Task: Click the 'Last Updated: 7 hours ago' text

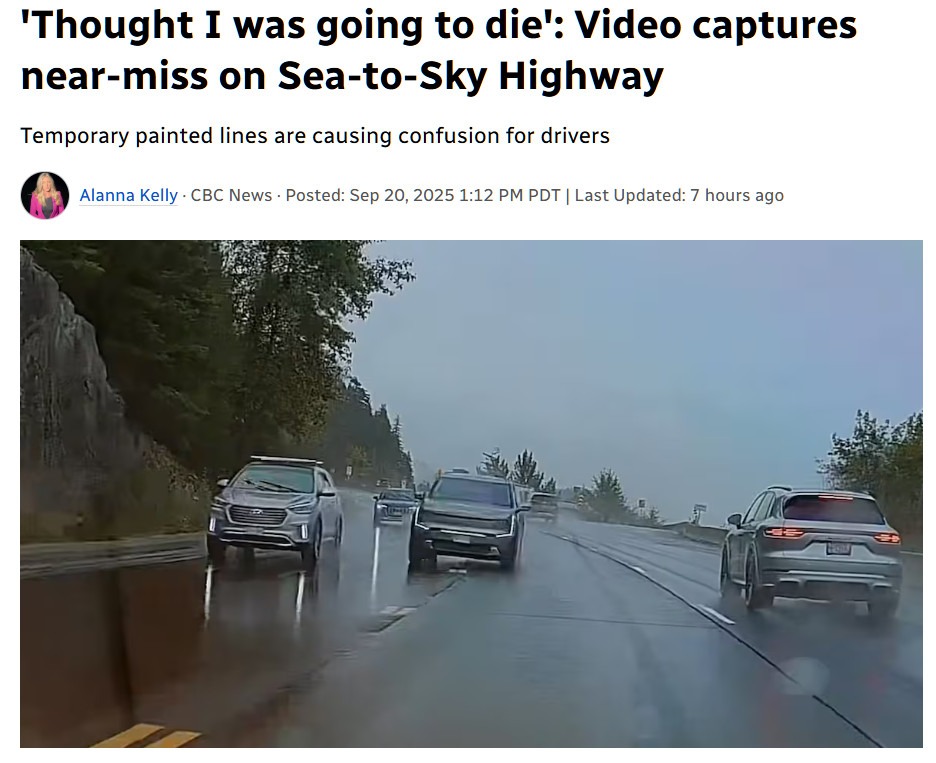Action: click(679, 195)
